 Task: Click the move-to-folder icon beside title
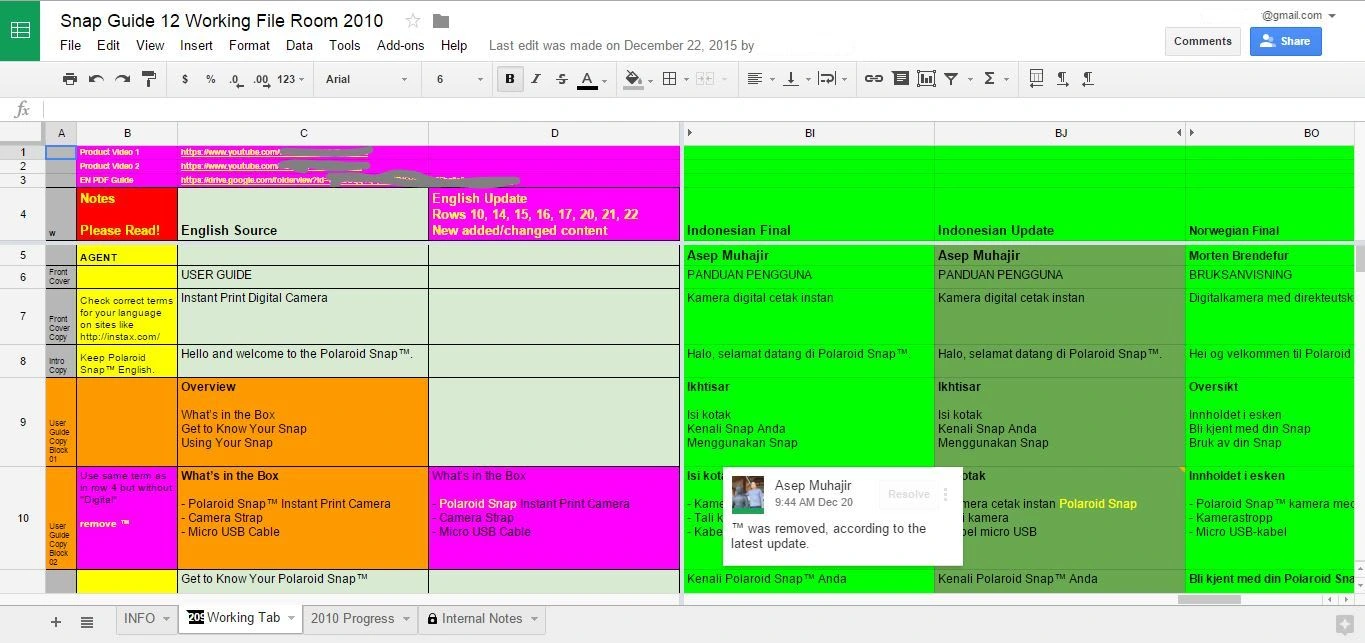click(x=441, y=21)
